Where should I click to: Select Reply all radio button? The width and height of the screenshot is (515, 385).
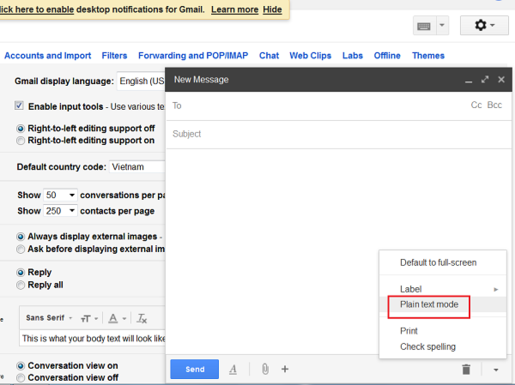(x=20, y=285)
